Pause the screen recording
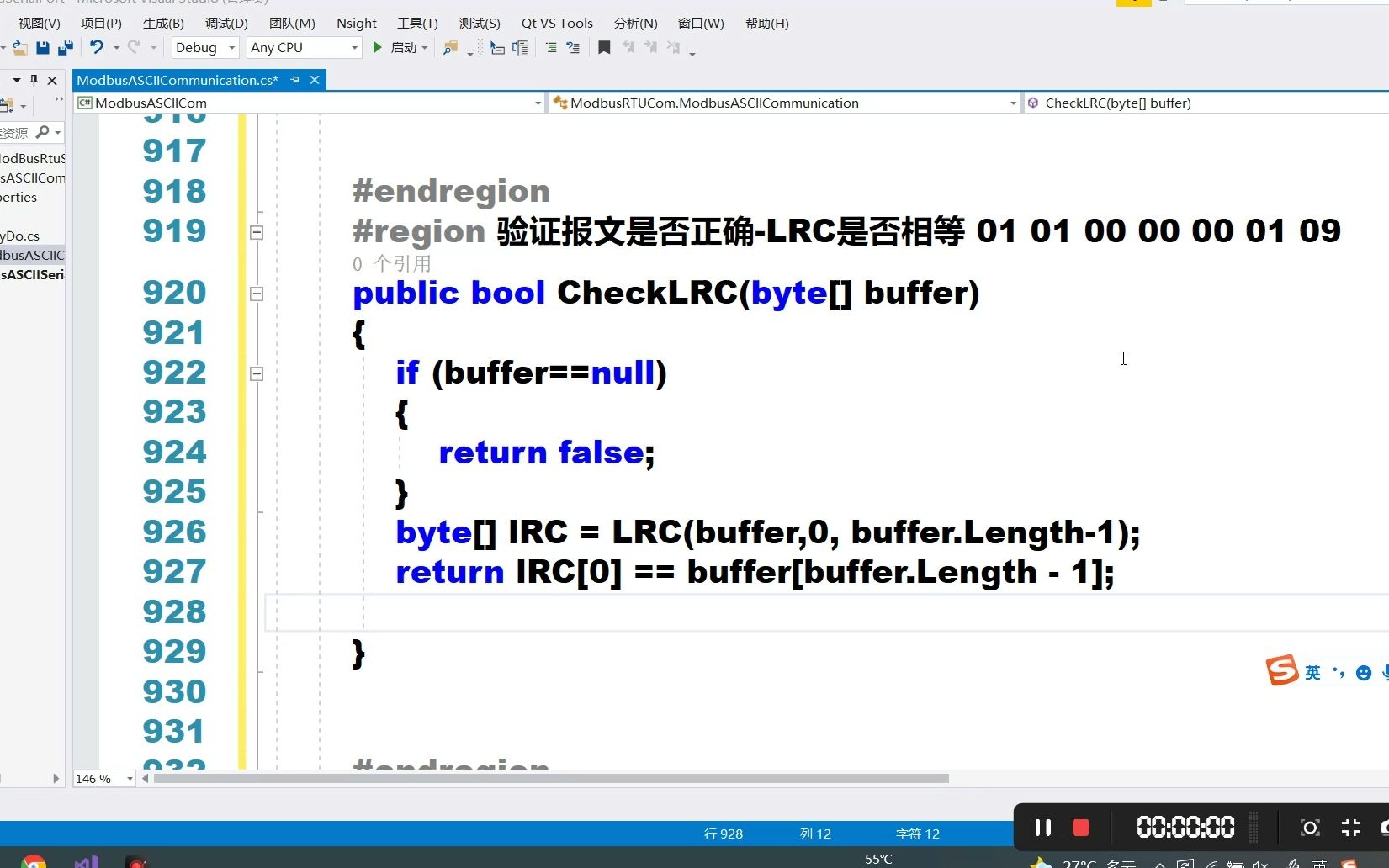 pos(1042,828)
